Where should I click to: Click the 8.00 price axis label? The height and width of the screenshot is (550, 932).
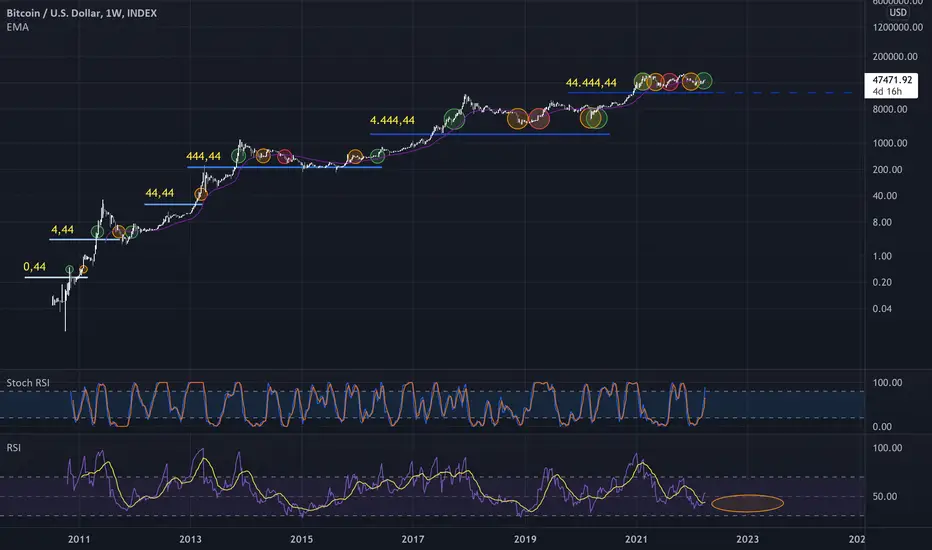(x=882, y=222)
